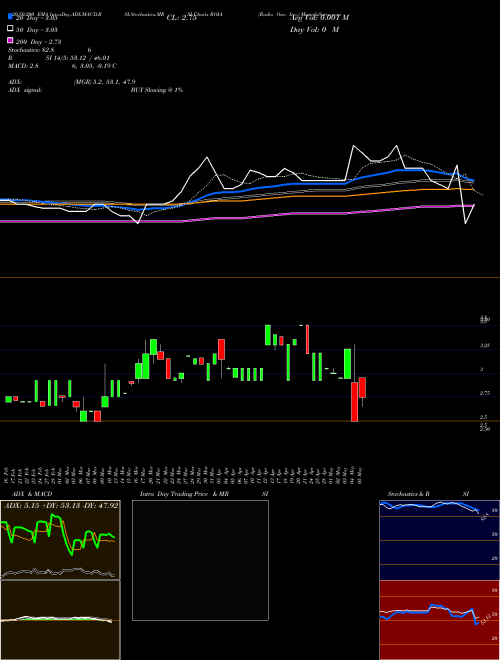Click the tall red candlestick near 2.5

(355, 402)
